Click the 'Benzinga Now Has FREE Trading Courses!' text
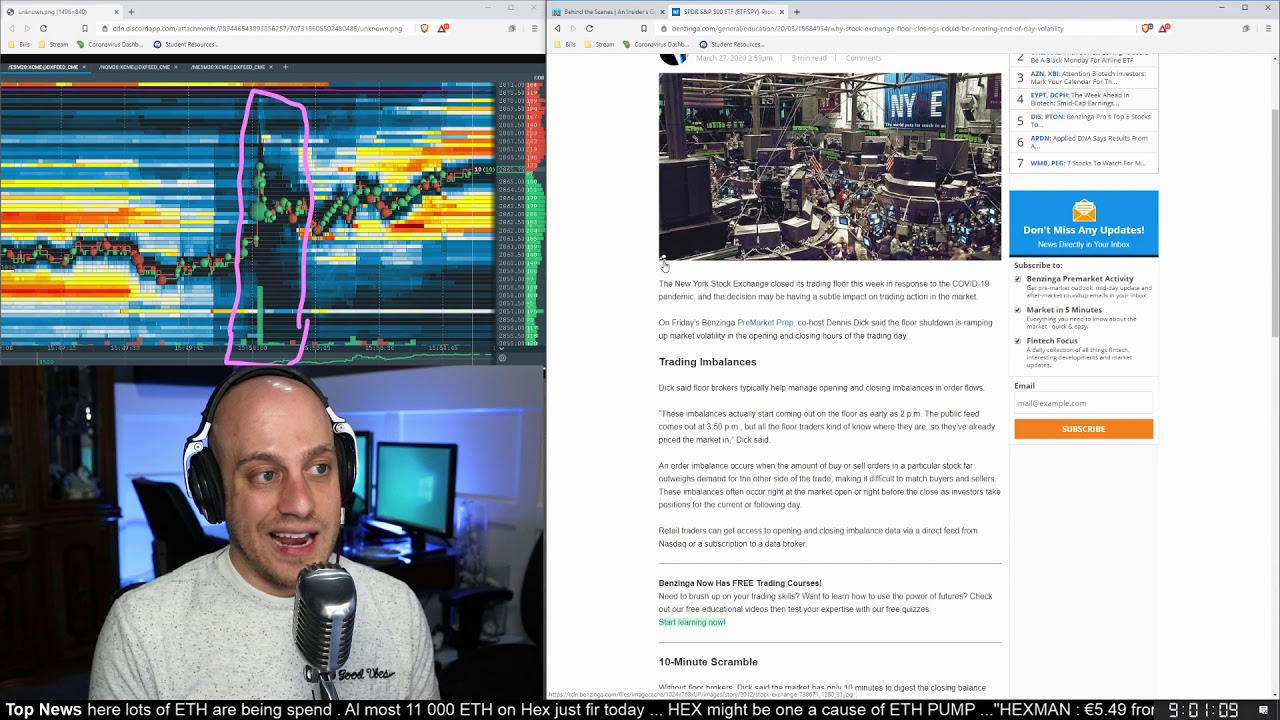This screenshot has height=720, width=1280. pos(740,583)
